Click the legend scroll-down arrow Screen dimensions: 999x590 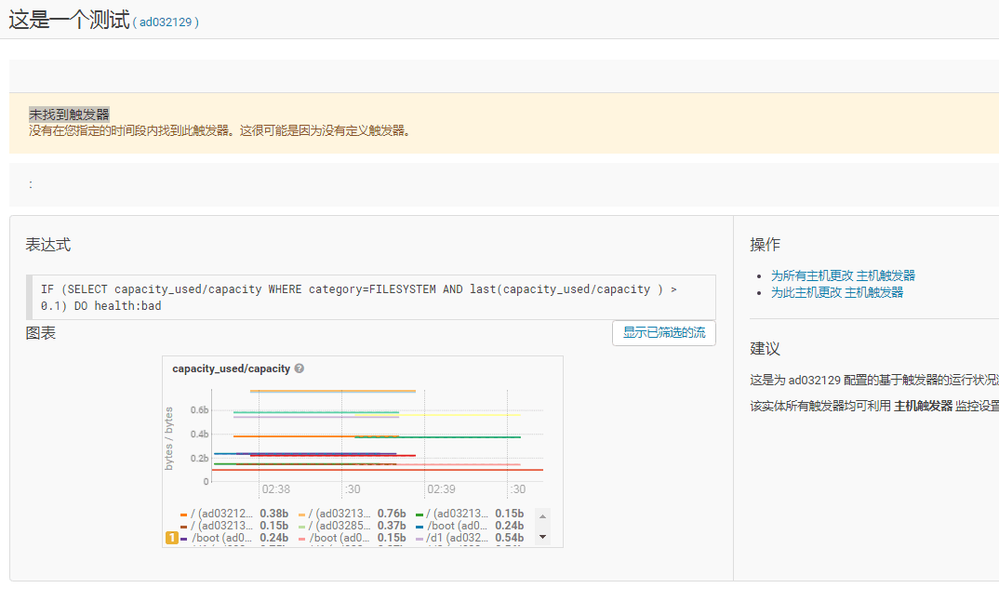(541, 539)
